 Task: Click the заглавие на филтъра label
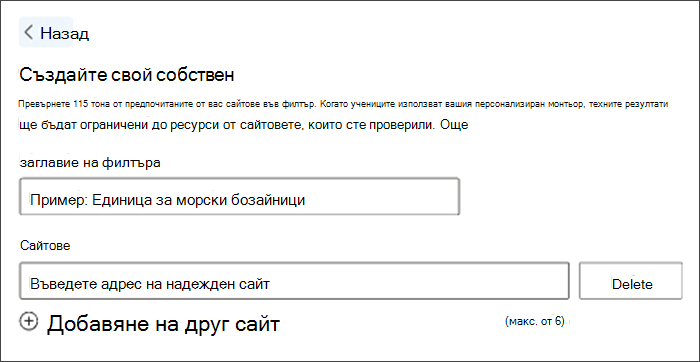click(x=90, y=163)
